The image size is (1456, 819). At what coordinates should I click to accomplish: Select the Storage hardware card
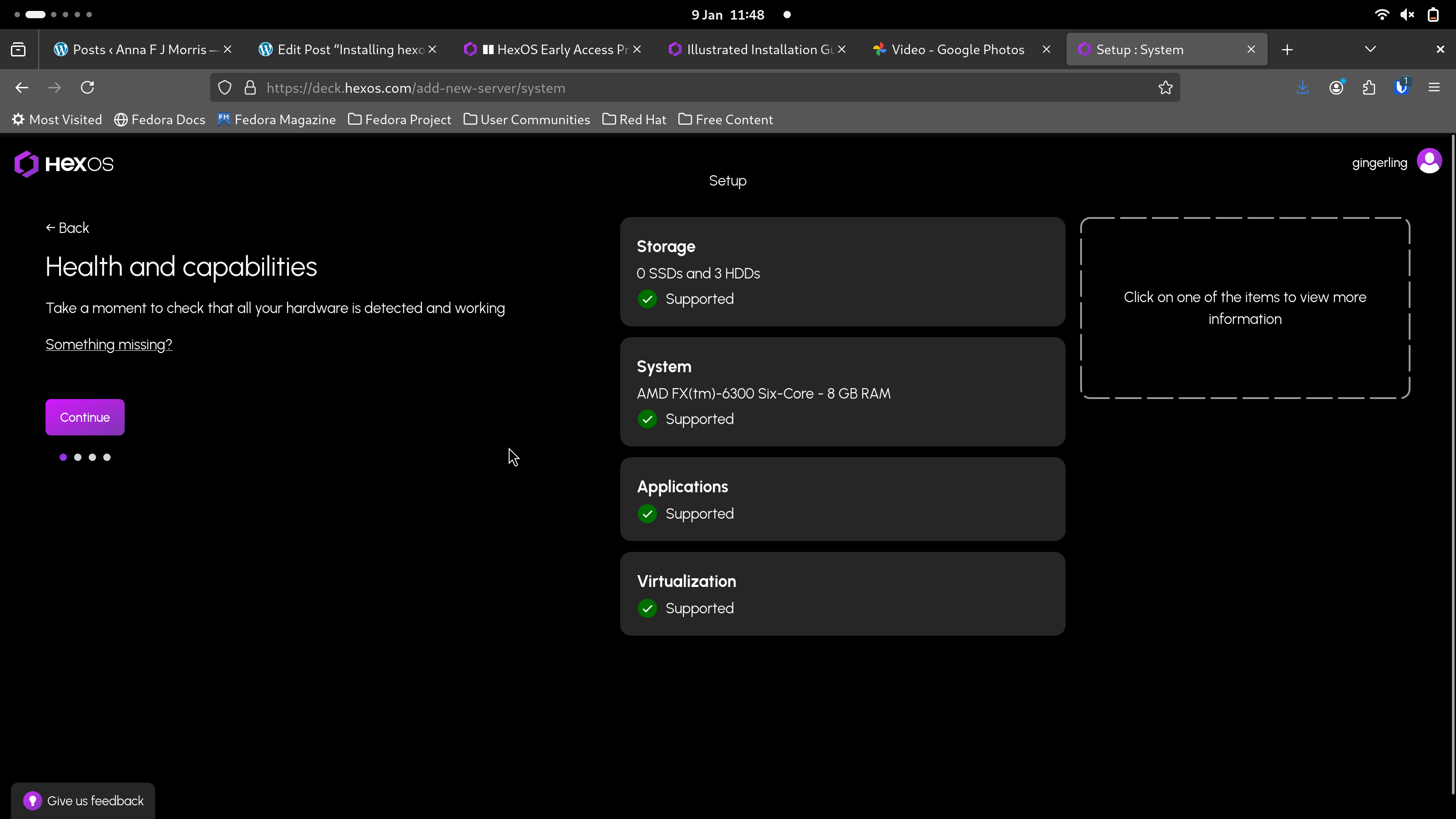[x=842, y=271]
